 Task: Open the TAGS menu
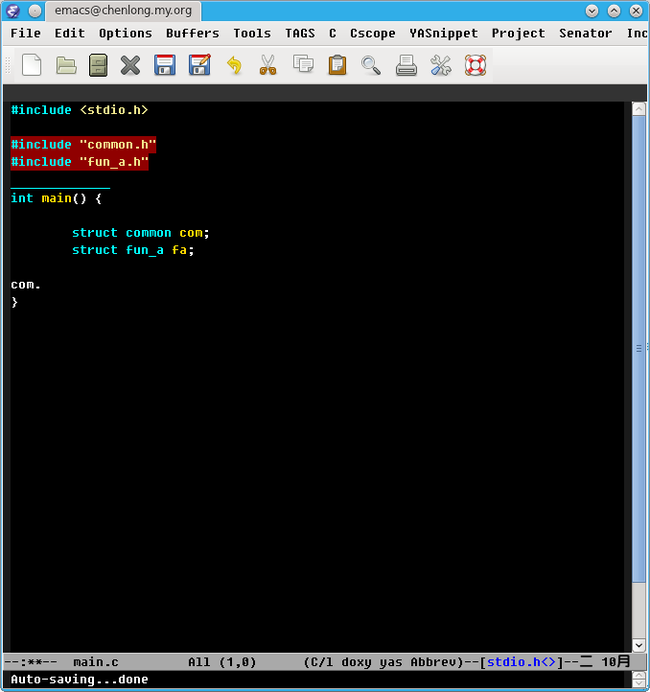click(x=300, y=33)
